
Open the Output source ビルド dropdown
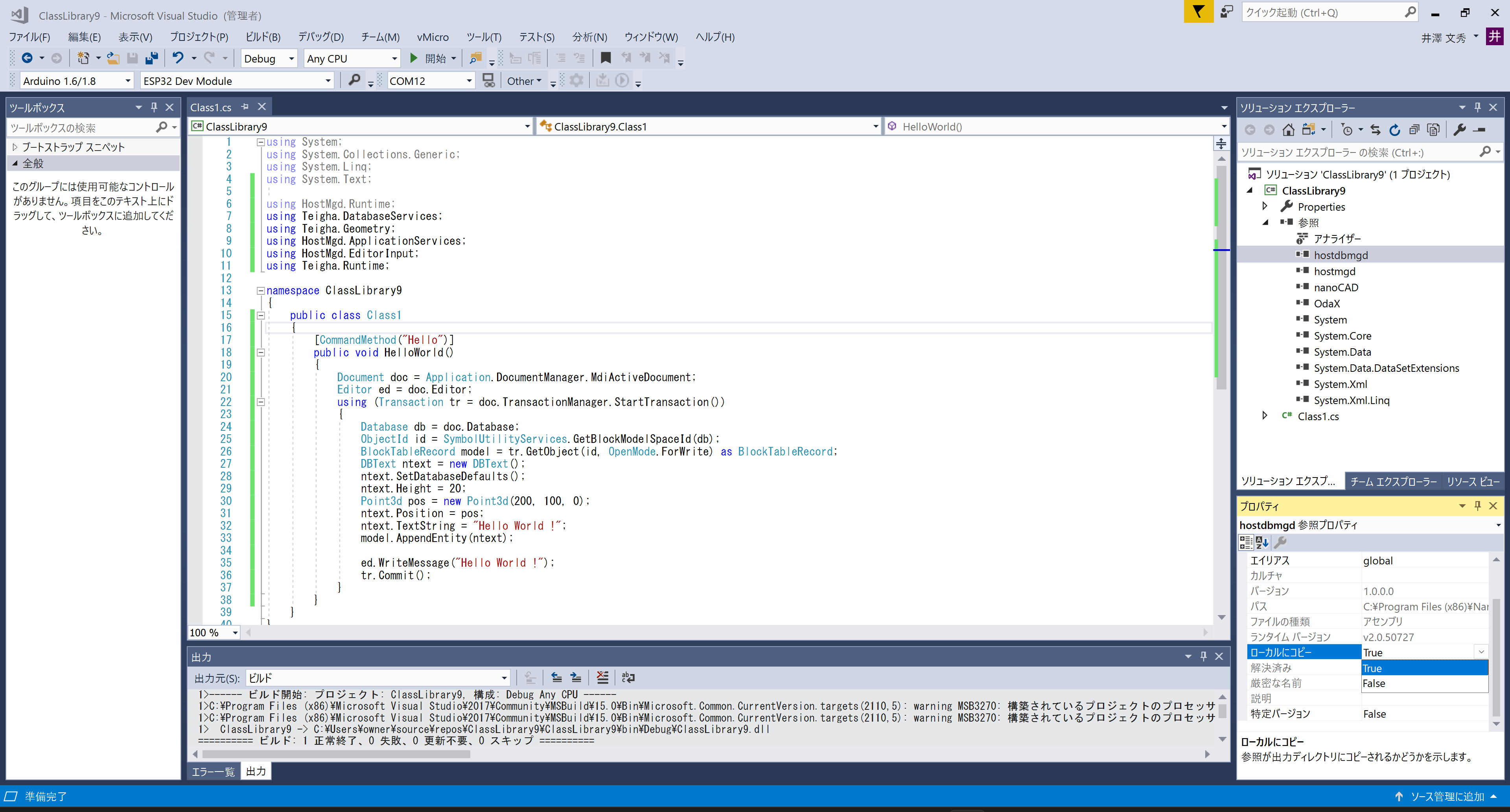(377, 678)
